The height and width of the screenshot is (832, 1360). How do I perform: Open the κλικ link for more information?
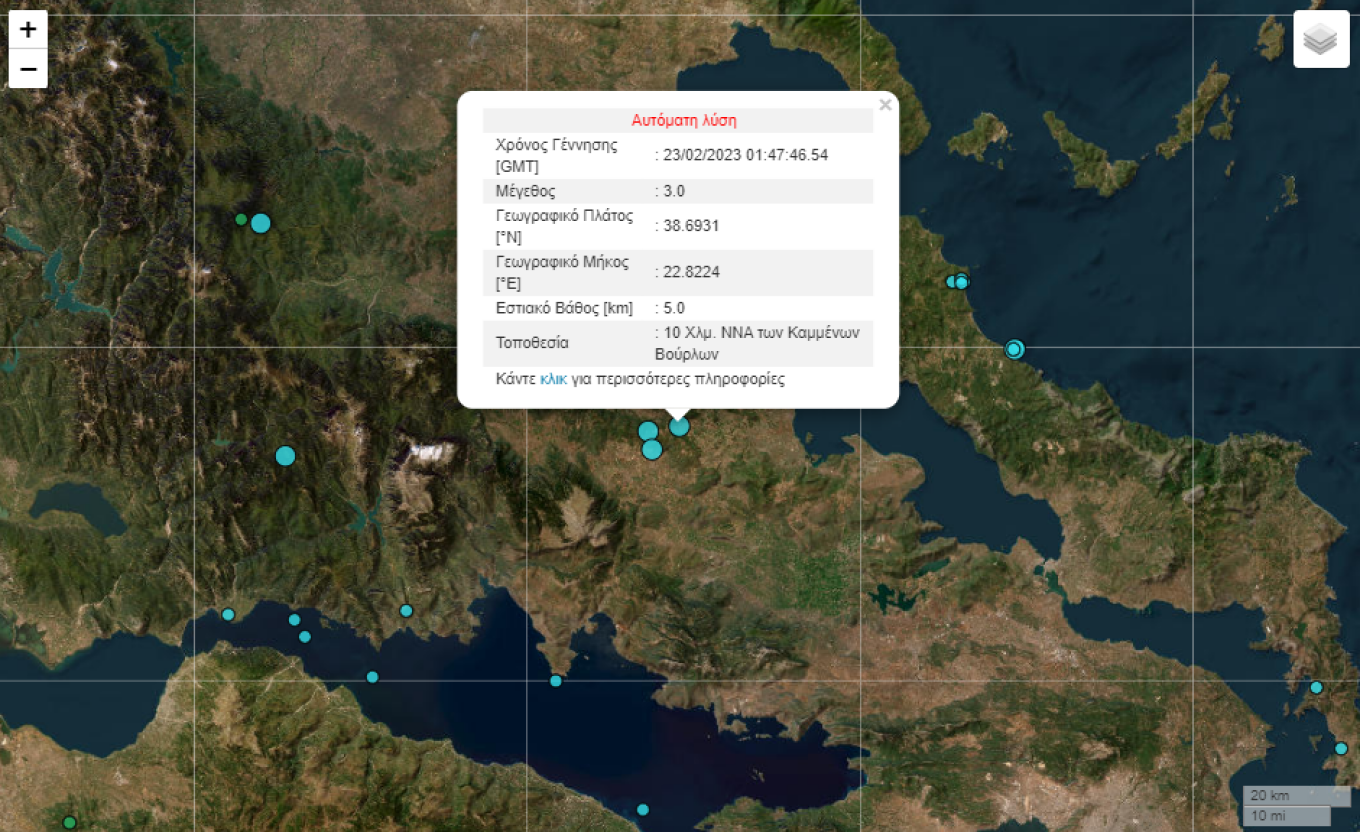[553, 379]
